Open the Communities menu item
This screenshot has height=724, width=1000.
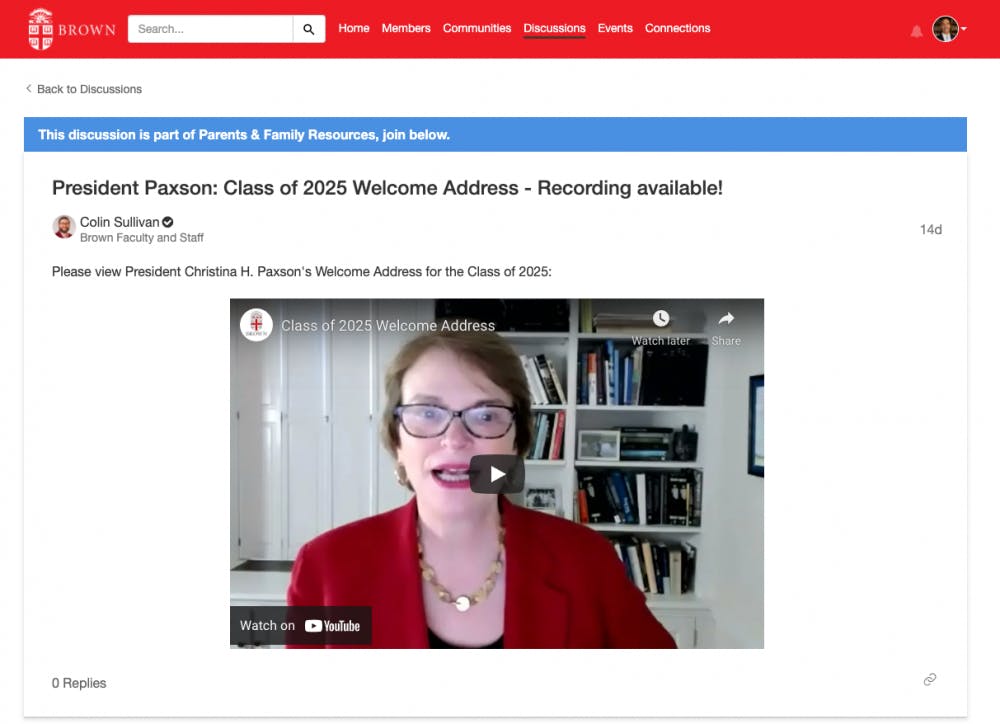pyautogui.click(x=477, y=28)
